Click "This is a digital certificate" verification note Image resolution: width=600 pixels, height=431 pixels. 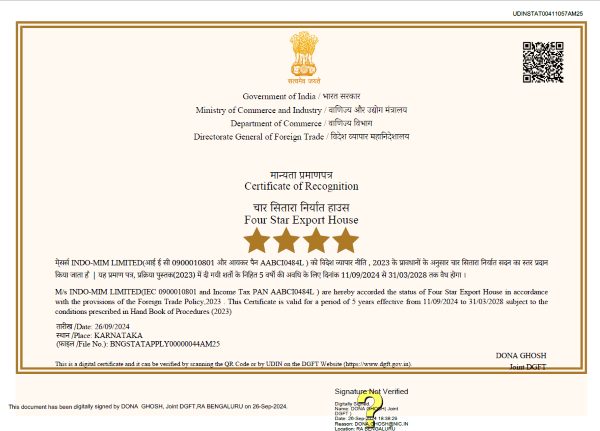[233, 364]
